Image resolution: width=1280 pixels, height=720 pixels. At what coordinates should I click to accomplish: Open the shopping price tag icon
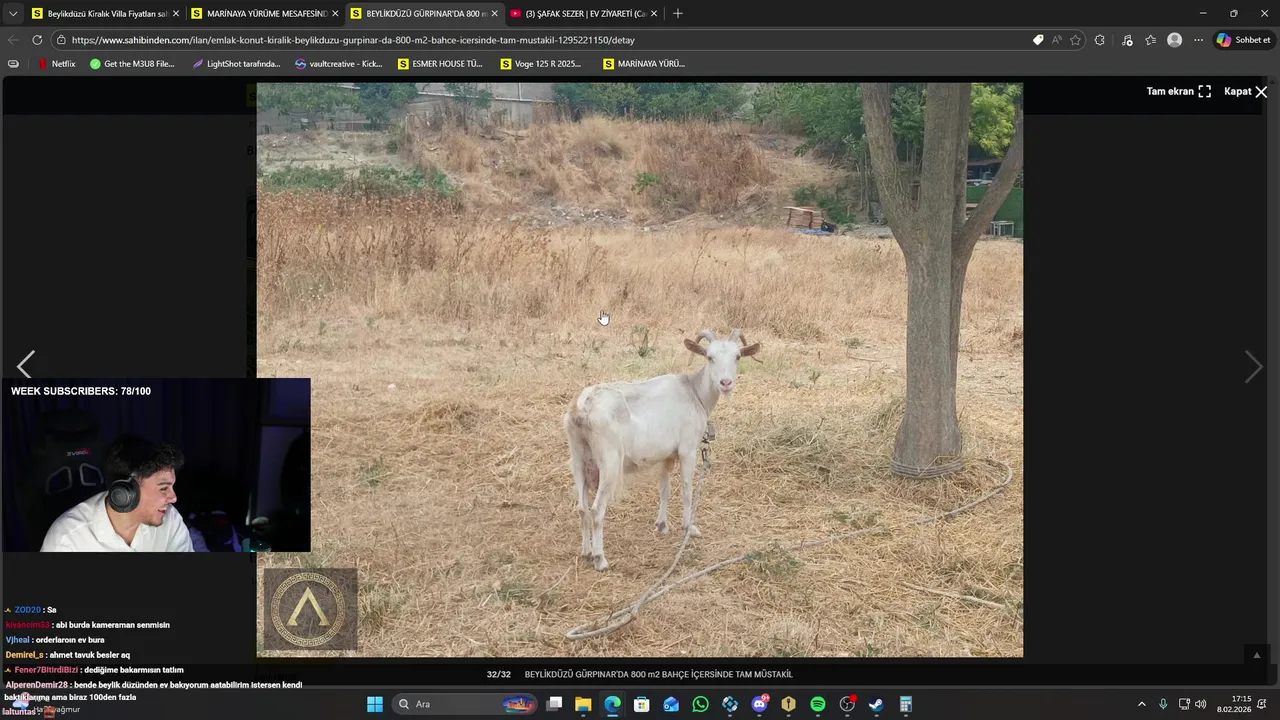[1038, 40]
